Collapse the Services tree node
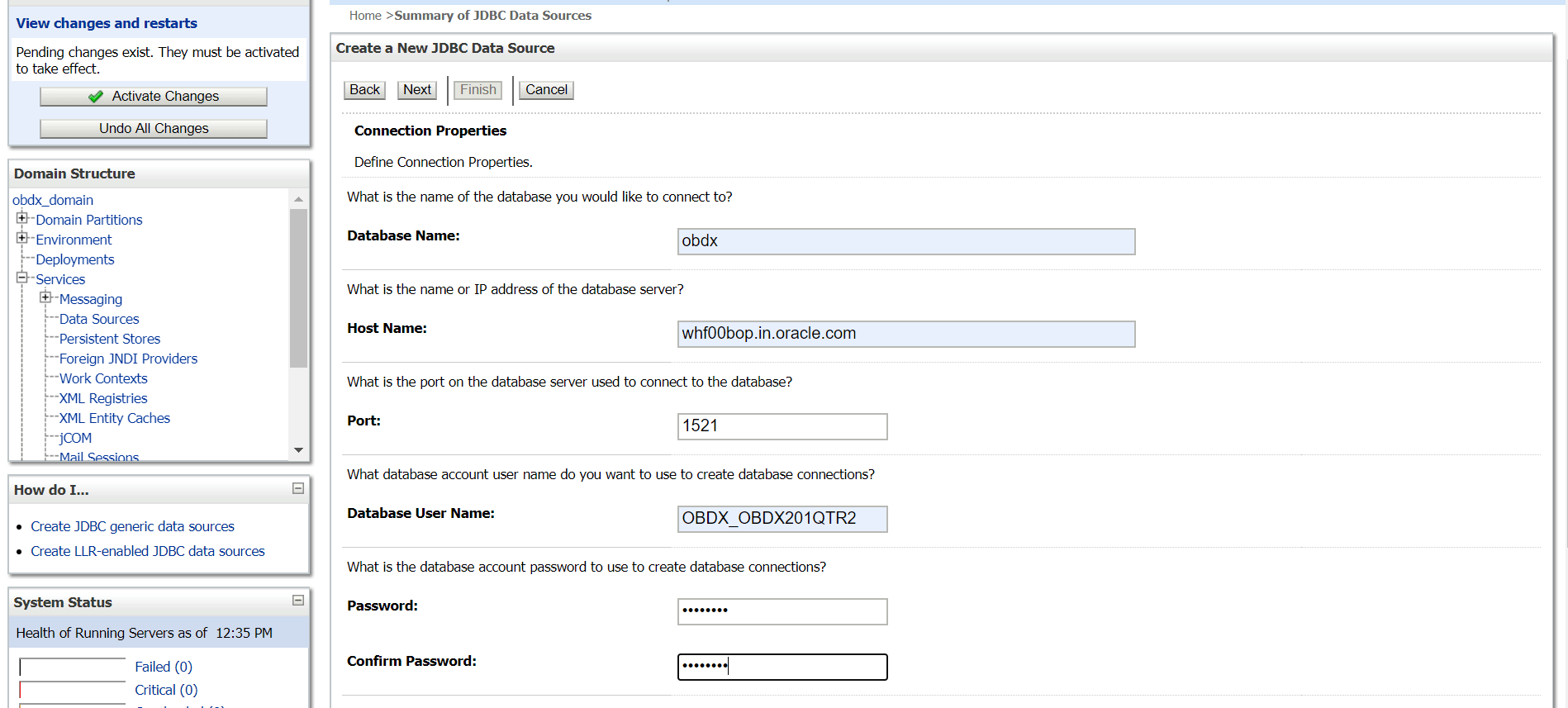1568x708 pixels. pyautogui.click(x=21, y=278)
